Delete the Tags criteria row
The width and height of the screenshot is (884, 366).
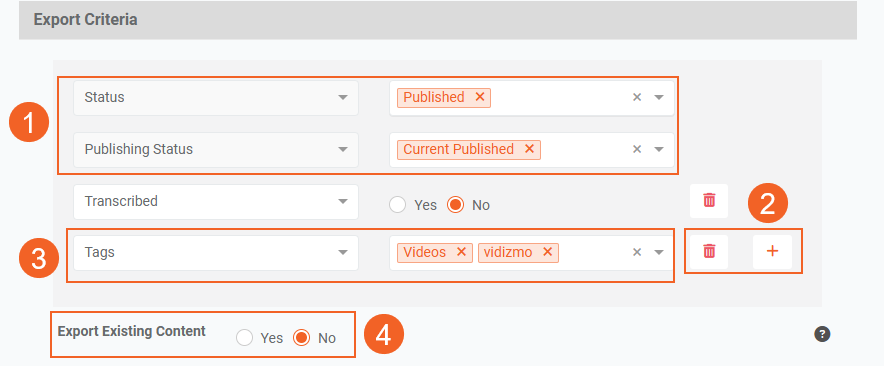pyautogui.click(x=709, y=252)
